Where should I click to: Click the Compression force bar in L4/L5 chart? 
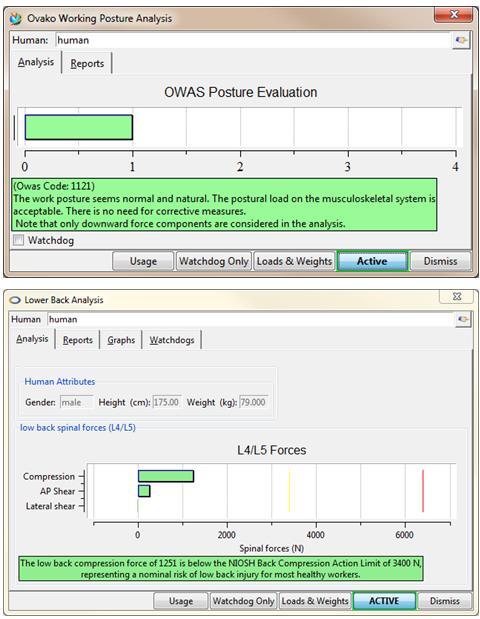click(x=166, y=476)
